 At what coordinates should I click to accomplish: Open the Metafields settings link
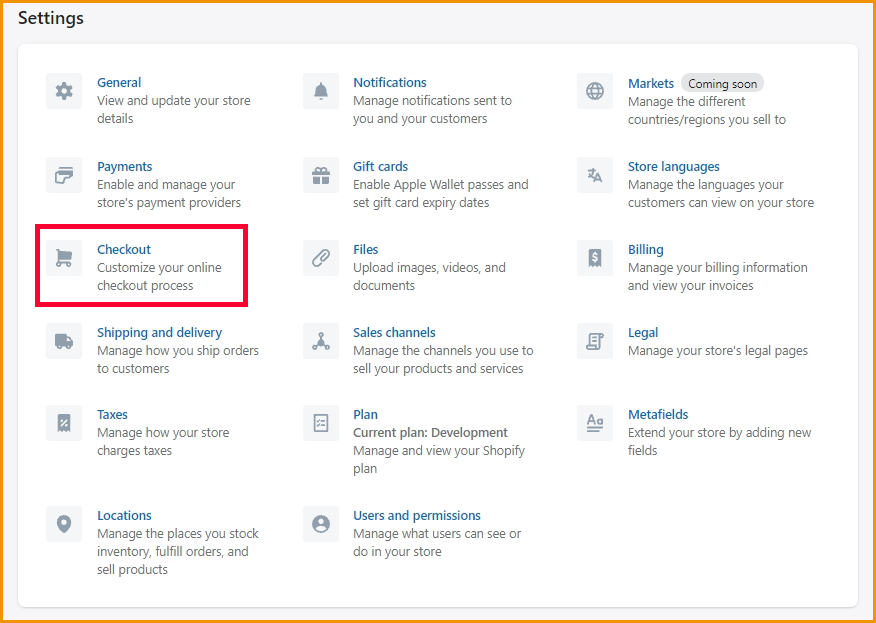[658, 415]
